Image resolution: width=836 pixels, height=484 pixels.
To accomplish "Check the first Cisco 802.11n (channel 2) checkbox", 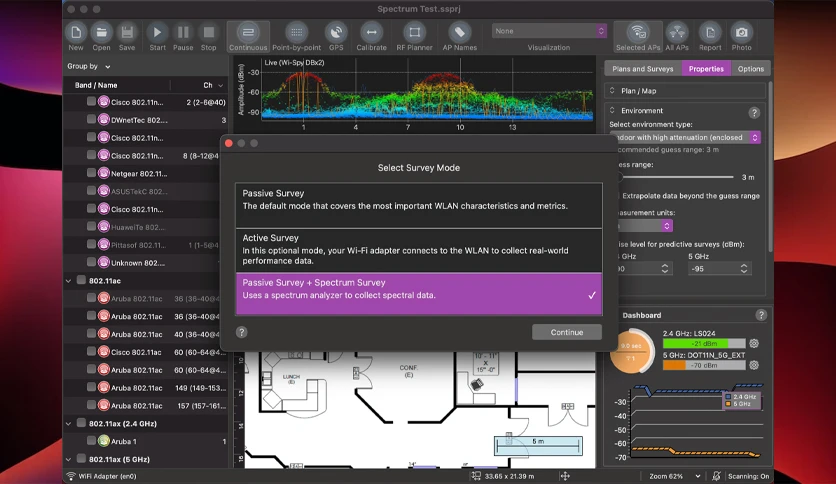I will [91, 101].
